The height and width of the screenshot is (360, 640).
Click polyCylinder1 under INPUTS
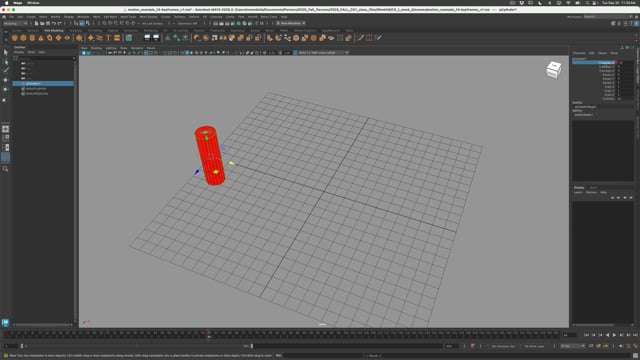click(x=584, y=115)
